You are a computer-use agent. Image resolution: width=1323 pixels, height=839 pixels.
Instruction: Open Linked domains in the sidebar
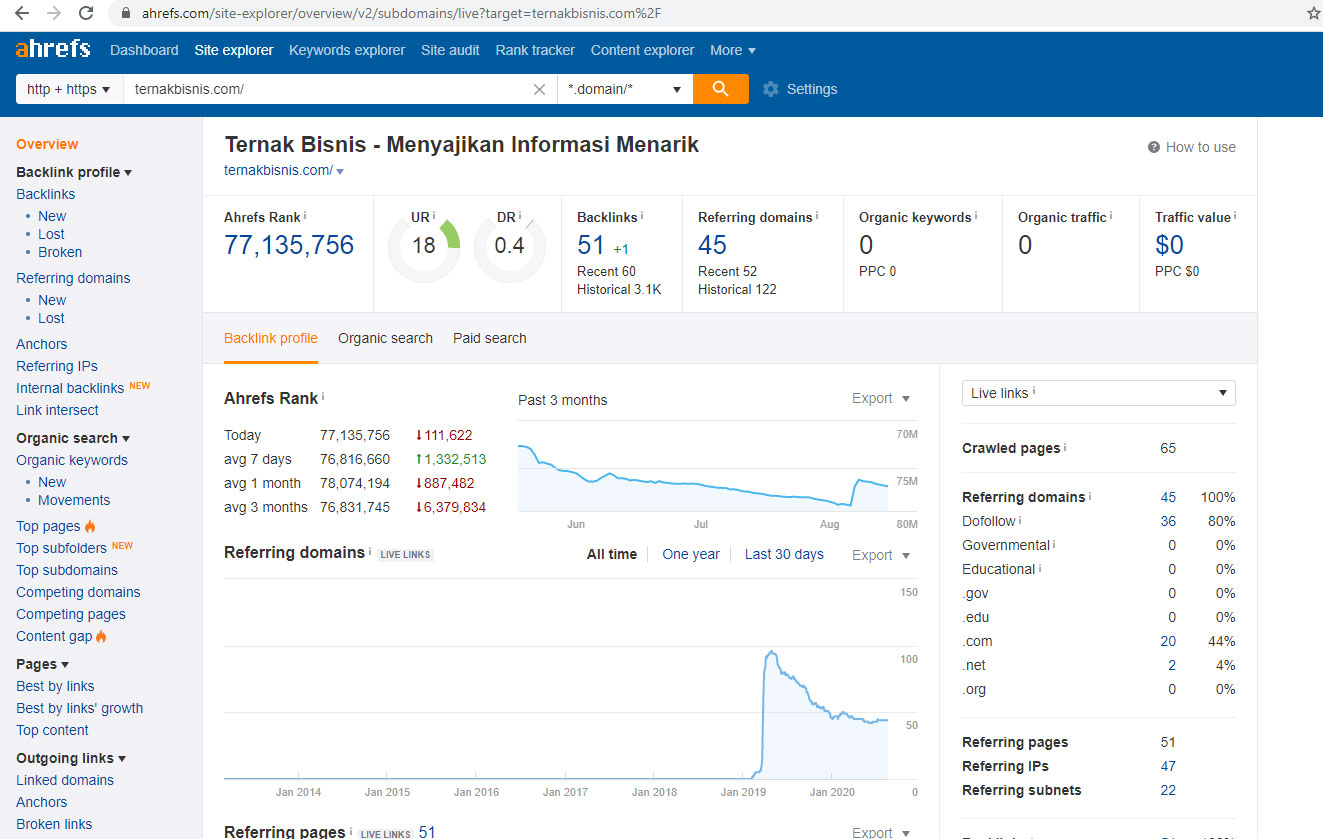[x=65, y=780]
